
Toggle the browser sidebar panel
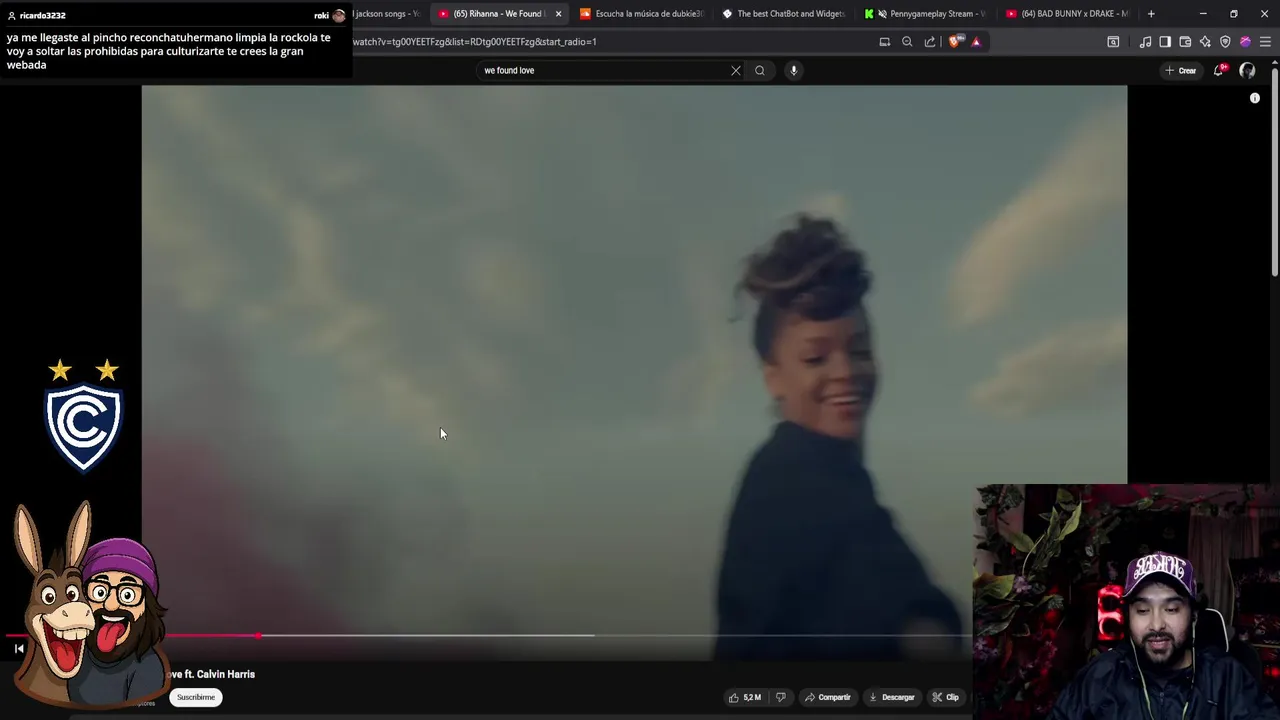click(1165, 42)
